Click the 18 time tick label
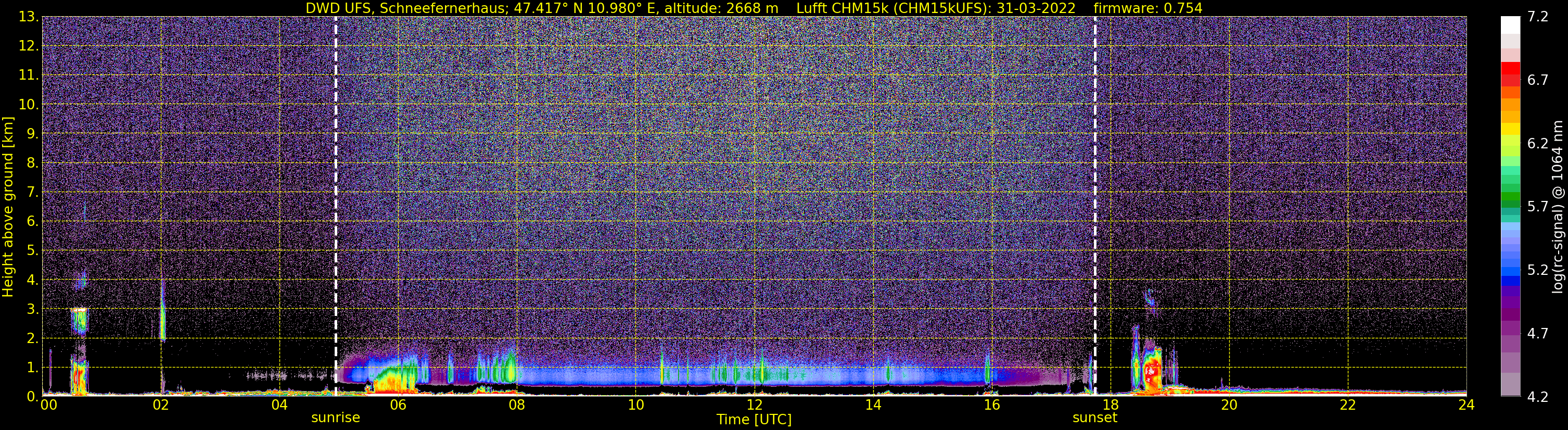The height and width of the screenshot is (430, 1568). [x=1110, y=405]
